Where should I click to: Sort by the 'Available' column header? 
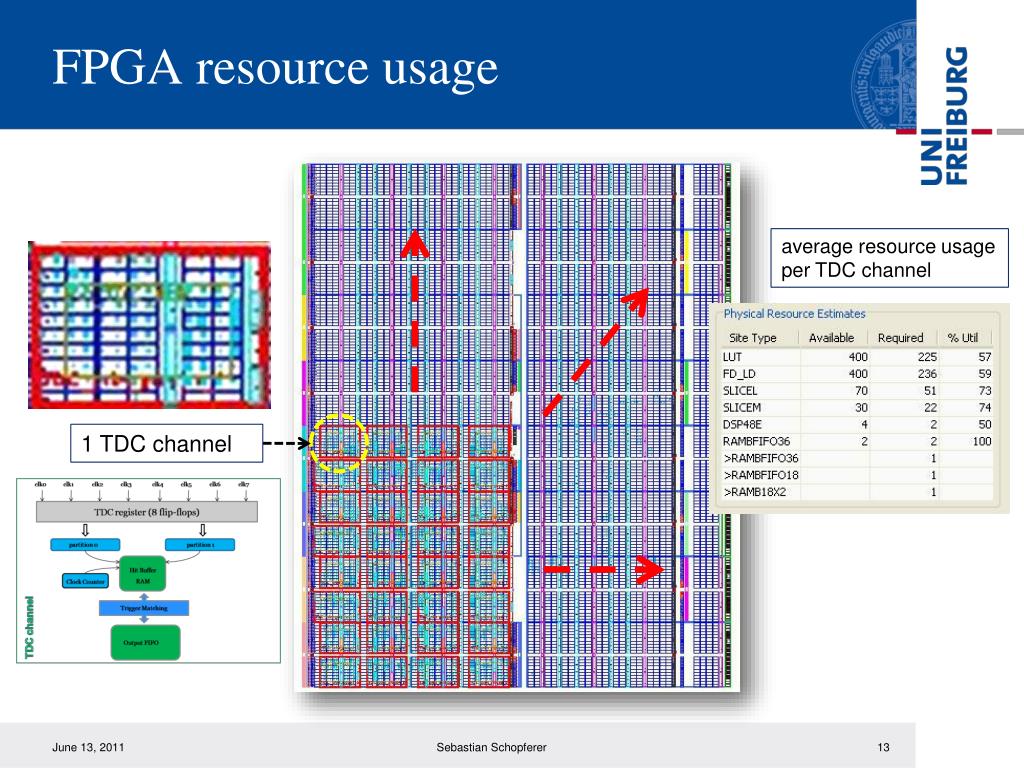831,338
